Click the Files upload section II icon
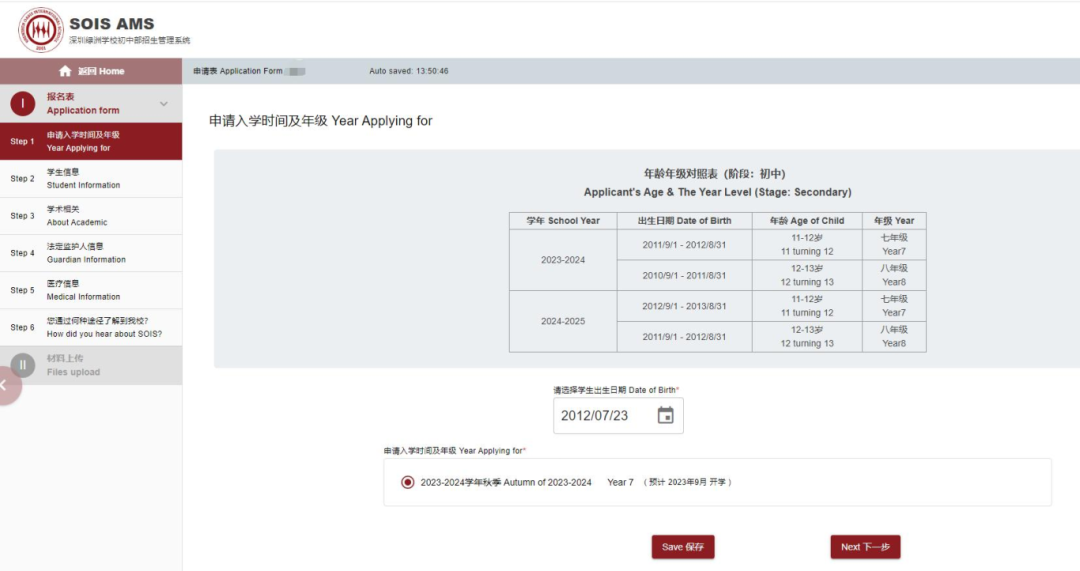This screenshot has height=571, width=1080. 22,365
